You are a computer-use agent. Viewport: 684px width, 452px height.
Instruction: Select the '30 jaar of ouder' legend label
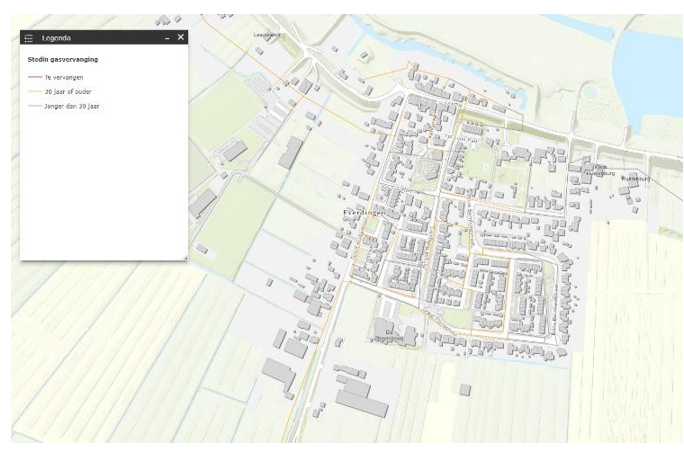point(67,91)
